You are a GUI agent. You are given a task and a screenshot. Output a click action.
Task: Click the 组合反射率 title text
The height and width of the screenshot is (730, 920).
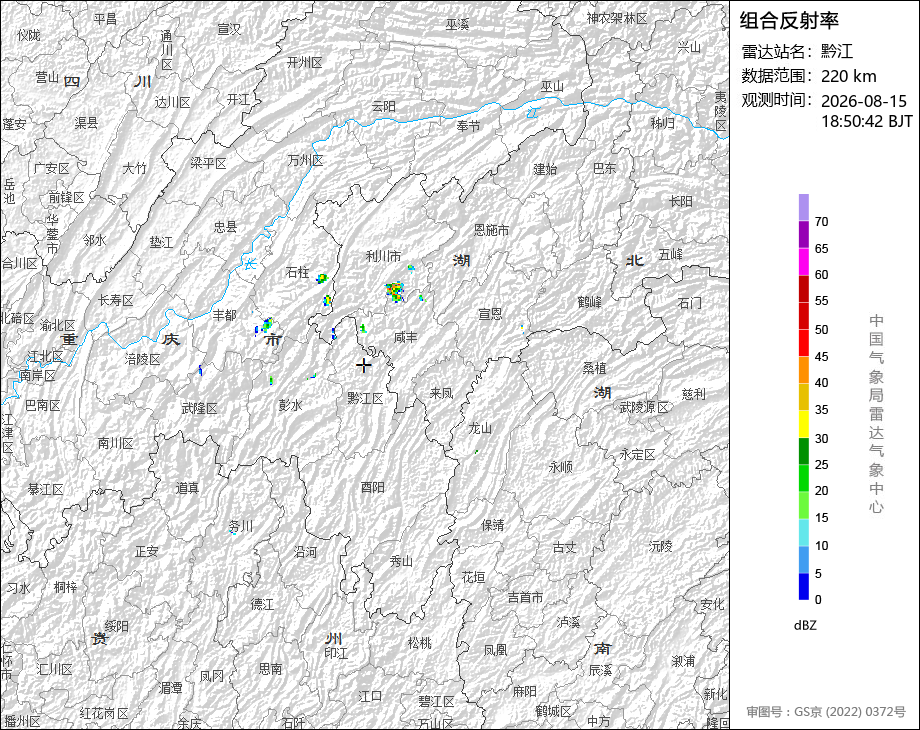(789, 21)
